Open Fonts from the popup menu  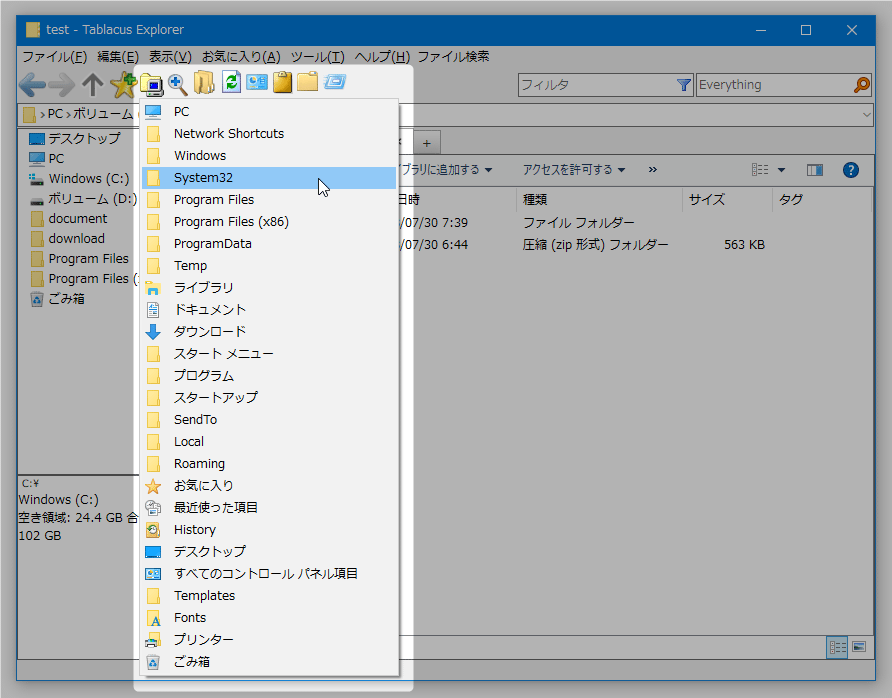(x=269, y=618)
